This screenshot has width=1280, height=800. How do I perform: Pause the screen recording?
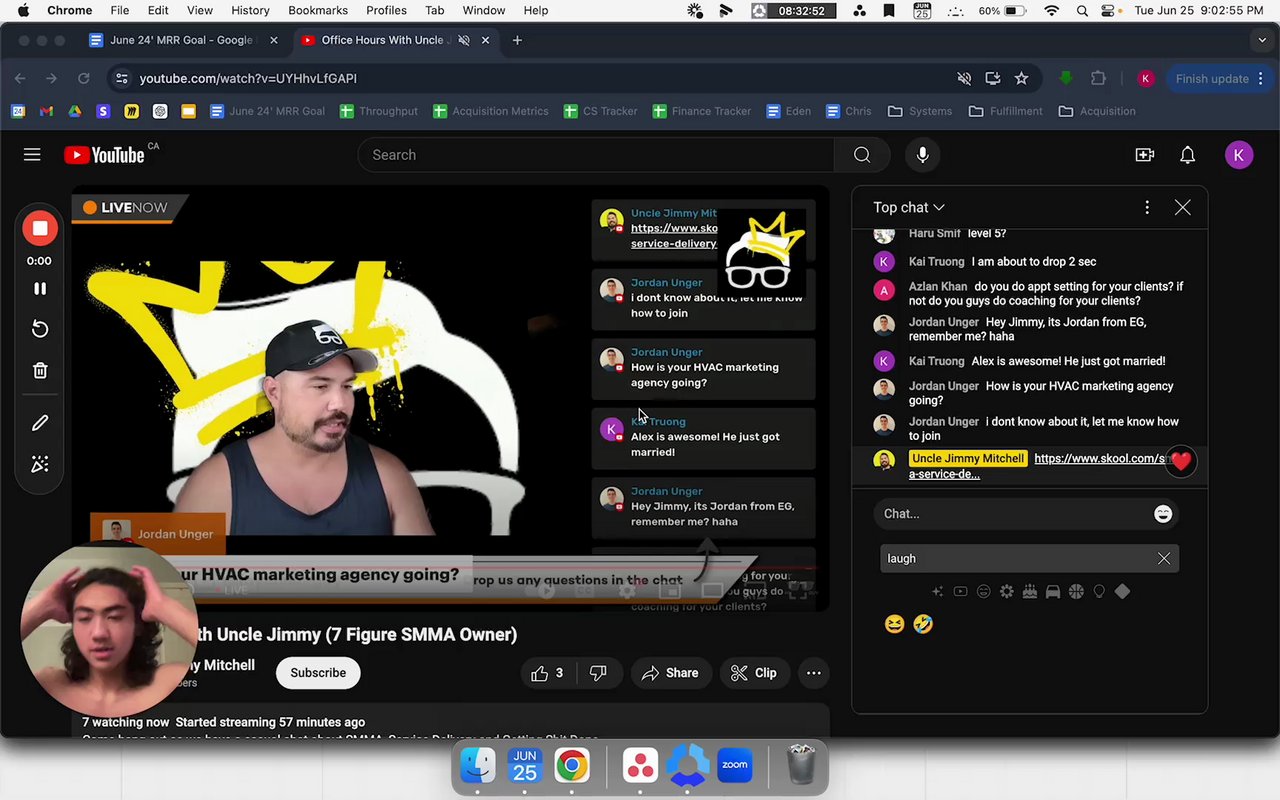[40, 289]
